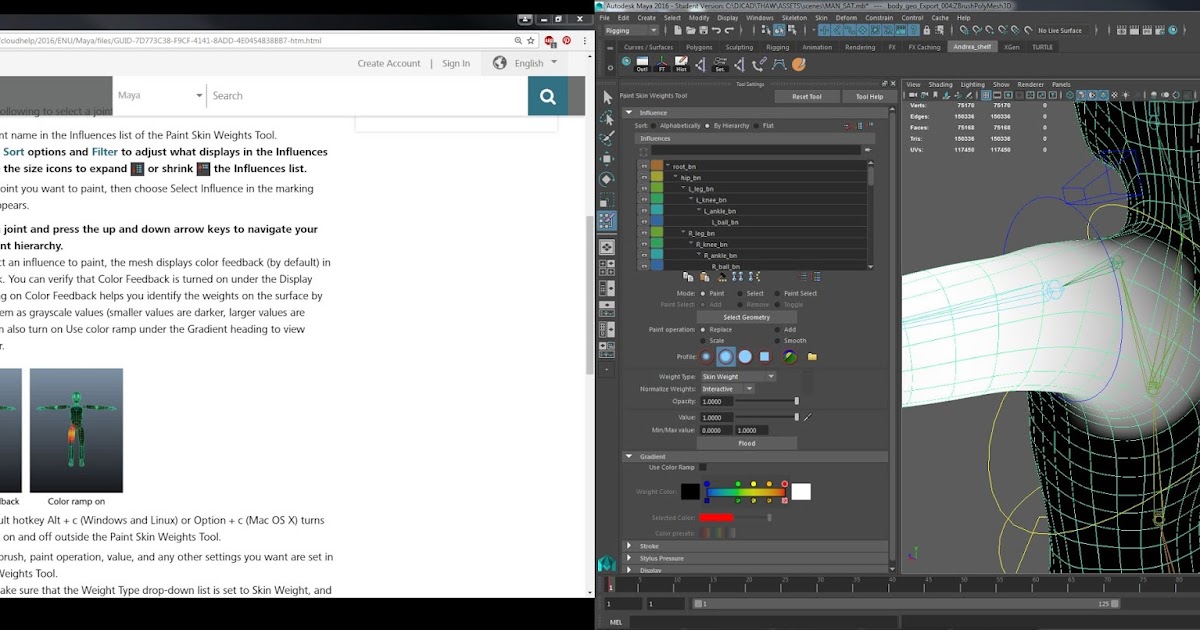This screenshot has height=630, width=1200.
Task: Pick the Gaussian brush profile icon
Action: click(707, 356)
